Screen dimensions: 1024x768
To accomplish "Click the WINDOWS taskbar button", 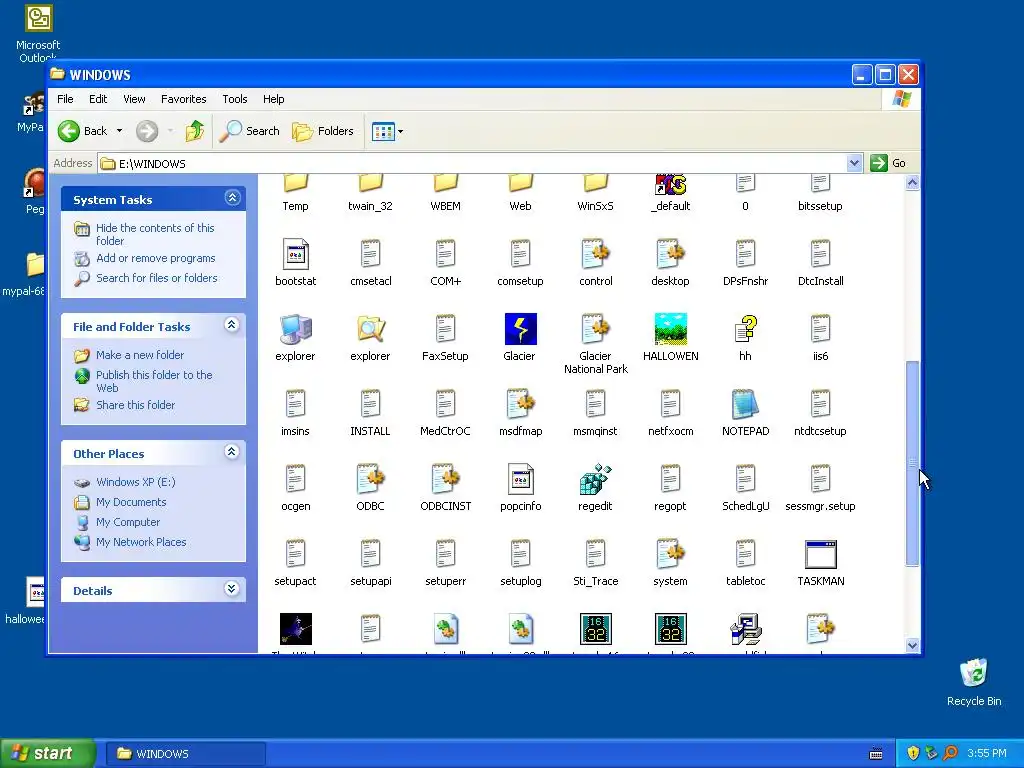I will coord(185,754).
